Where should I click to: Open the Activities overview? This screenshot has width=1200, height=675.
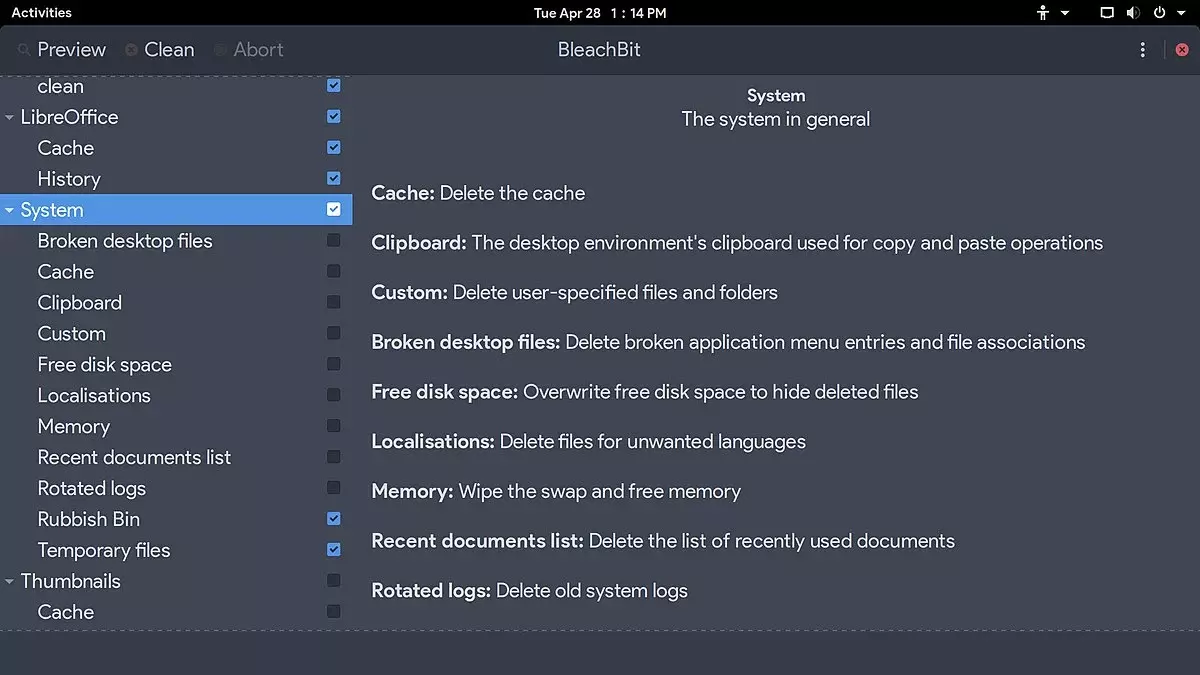click(41, 13)
